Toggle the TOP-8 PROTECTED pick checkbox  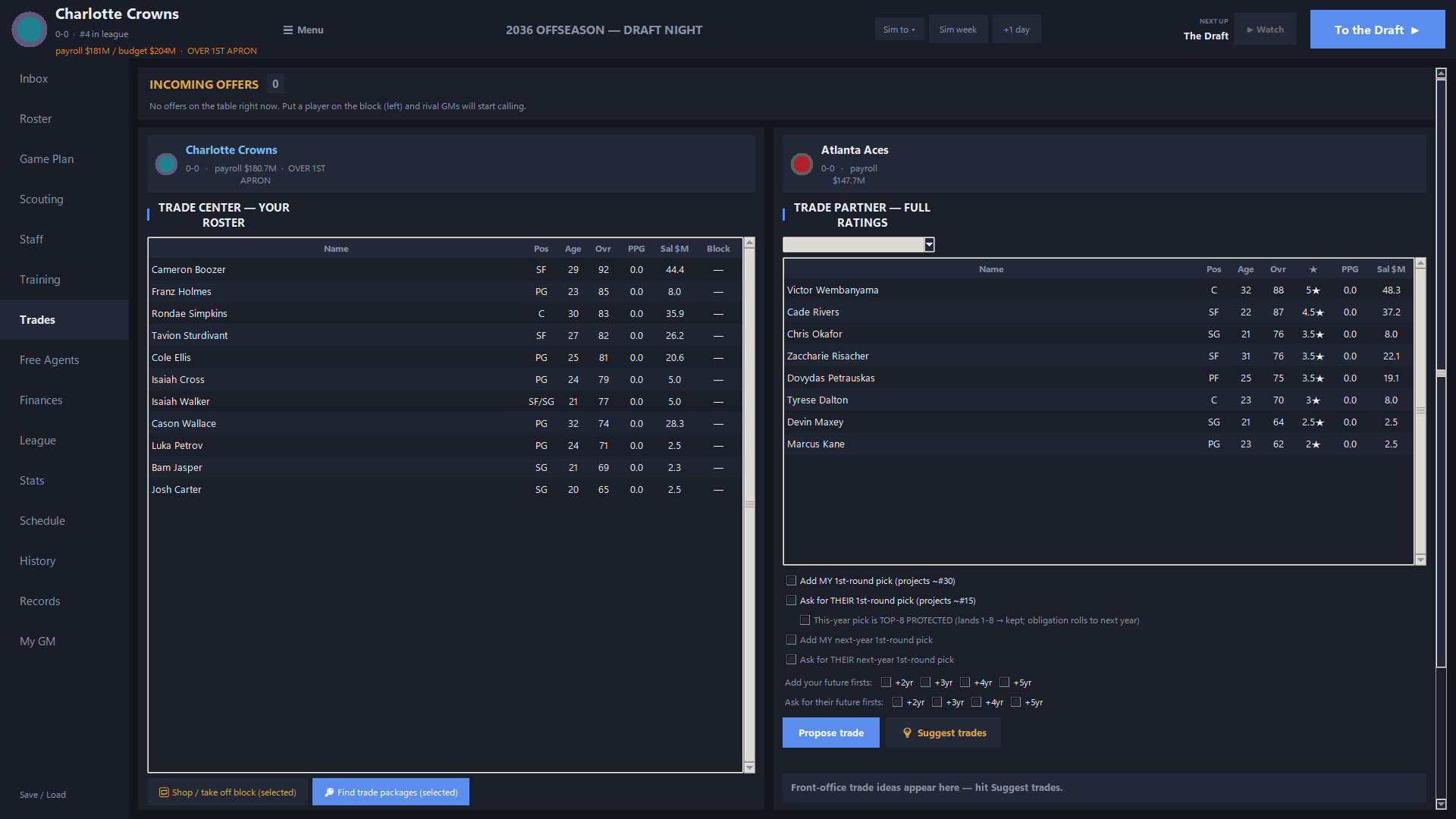(805, 620)
